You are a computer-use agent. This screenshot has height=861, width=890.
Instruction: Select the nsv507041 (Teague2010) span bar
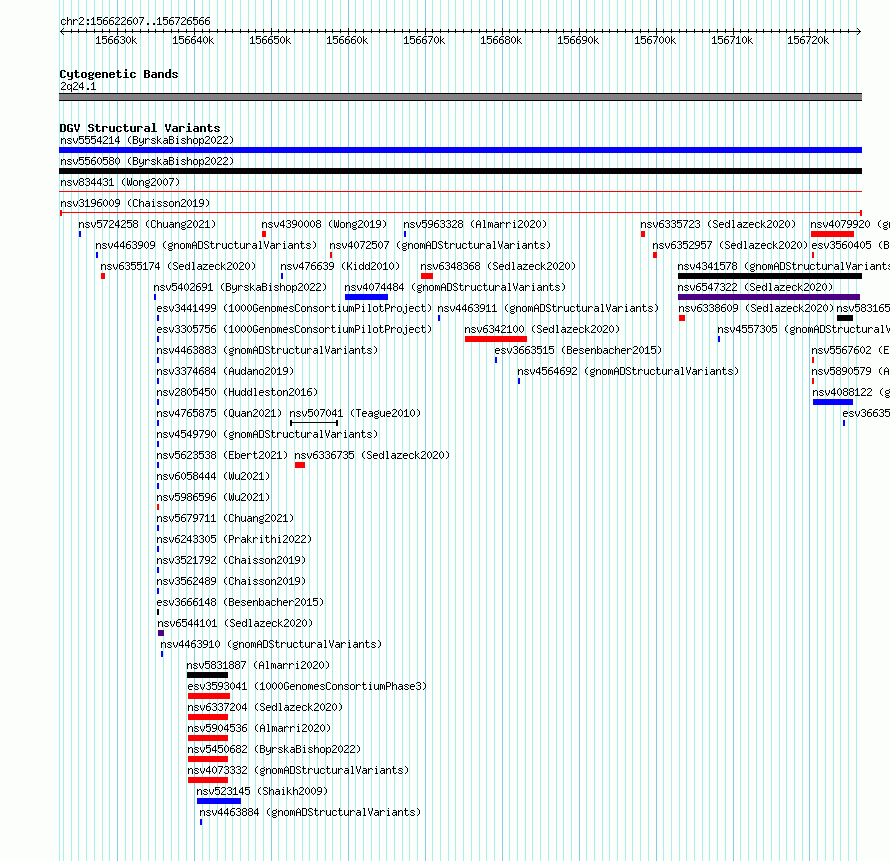pos(314,423)
